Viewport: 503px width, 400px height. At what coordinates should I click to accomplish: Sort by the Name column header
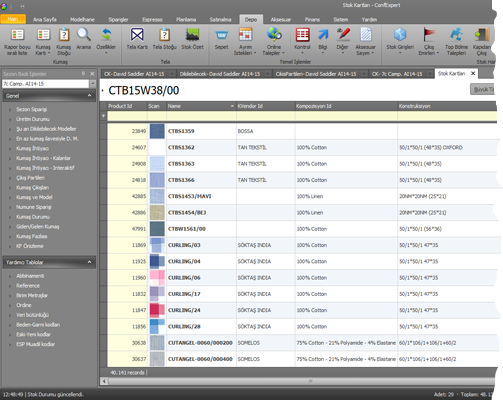click(201, 106)
